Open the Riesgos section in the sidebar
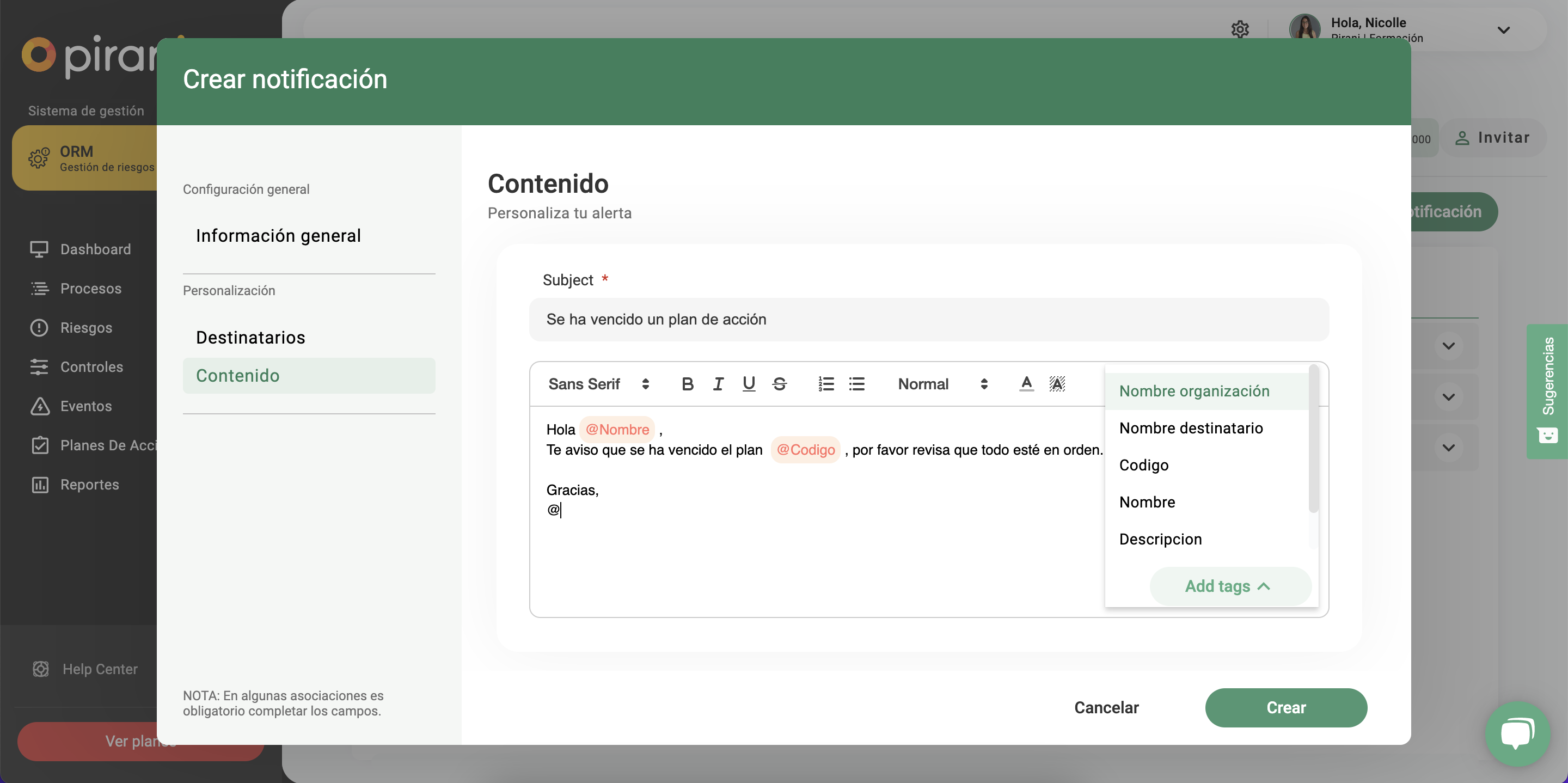 point(86,328)
